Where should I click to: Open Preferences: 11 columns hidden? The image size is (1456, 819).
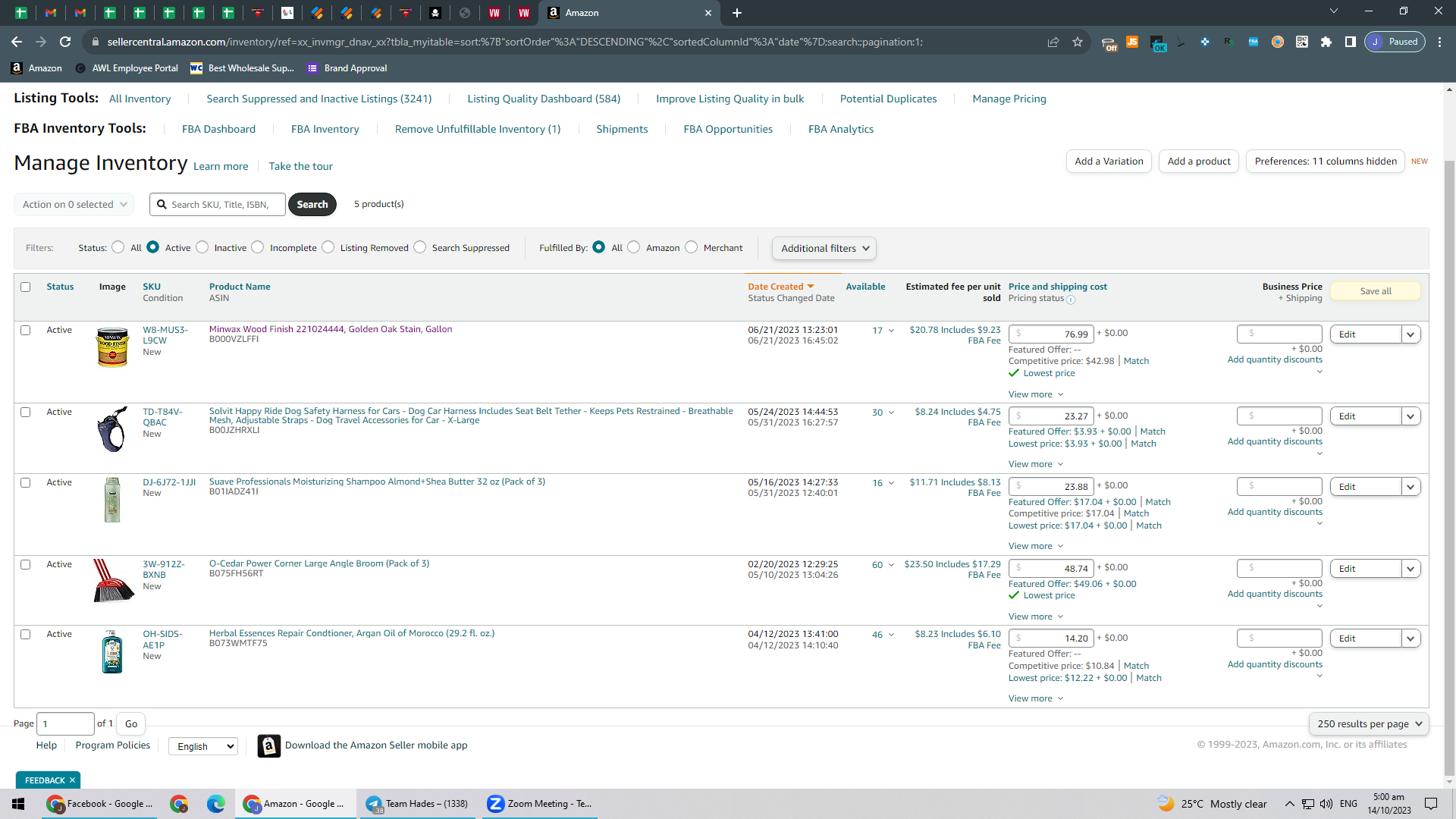(x=1326, y=162)
